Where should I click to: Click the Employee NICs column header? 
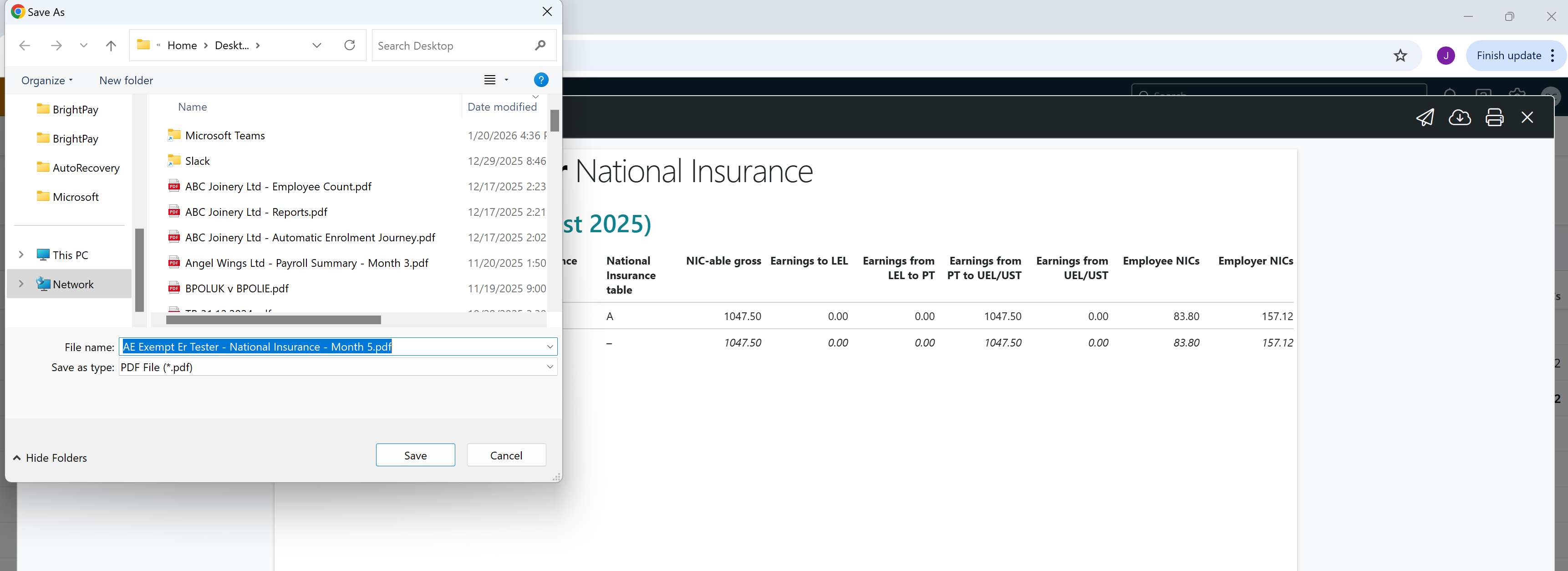point(1161,261)
